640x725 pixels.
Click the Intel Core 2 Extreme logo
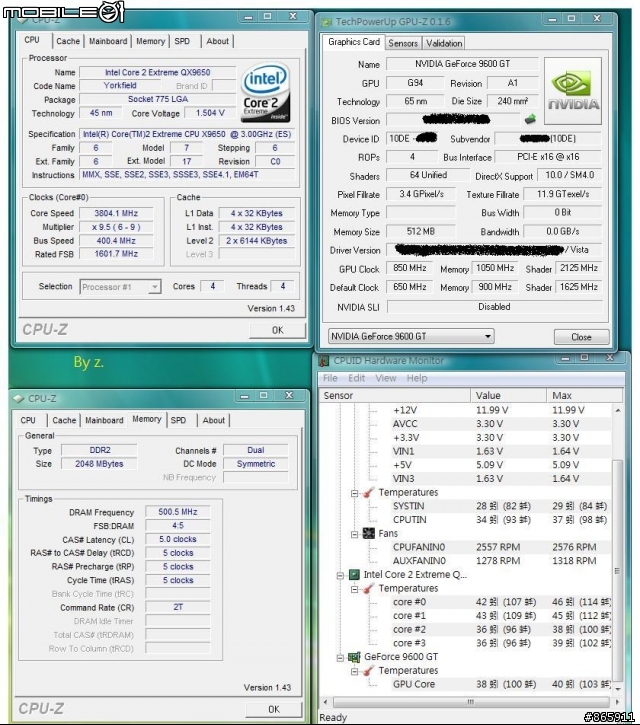tap(266, 92)
